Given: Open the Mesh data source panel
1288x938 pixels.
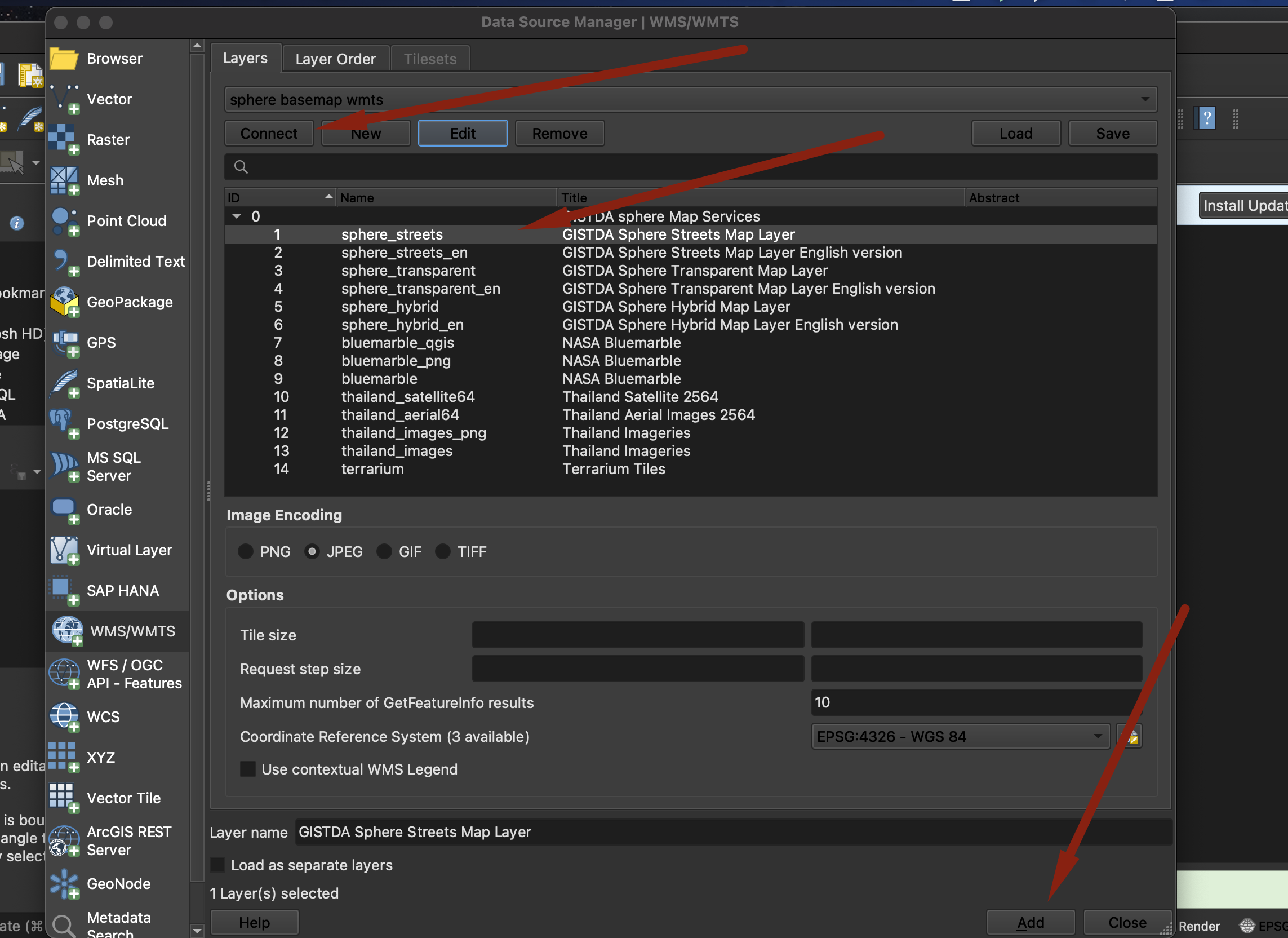Looking at the screenshot, I should (x=104, y=180).
